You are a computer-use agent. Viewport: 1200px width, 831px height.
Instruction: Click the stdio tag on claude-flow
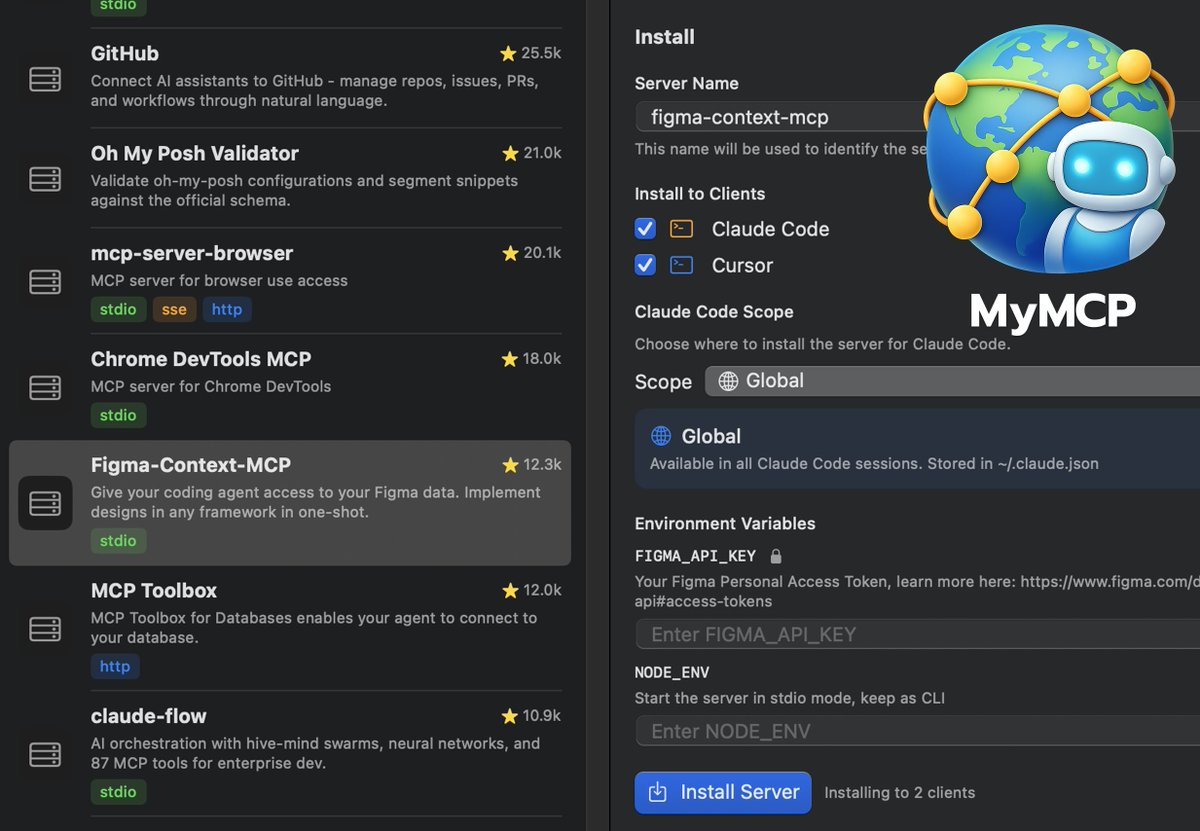click(x=118, y=792)
